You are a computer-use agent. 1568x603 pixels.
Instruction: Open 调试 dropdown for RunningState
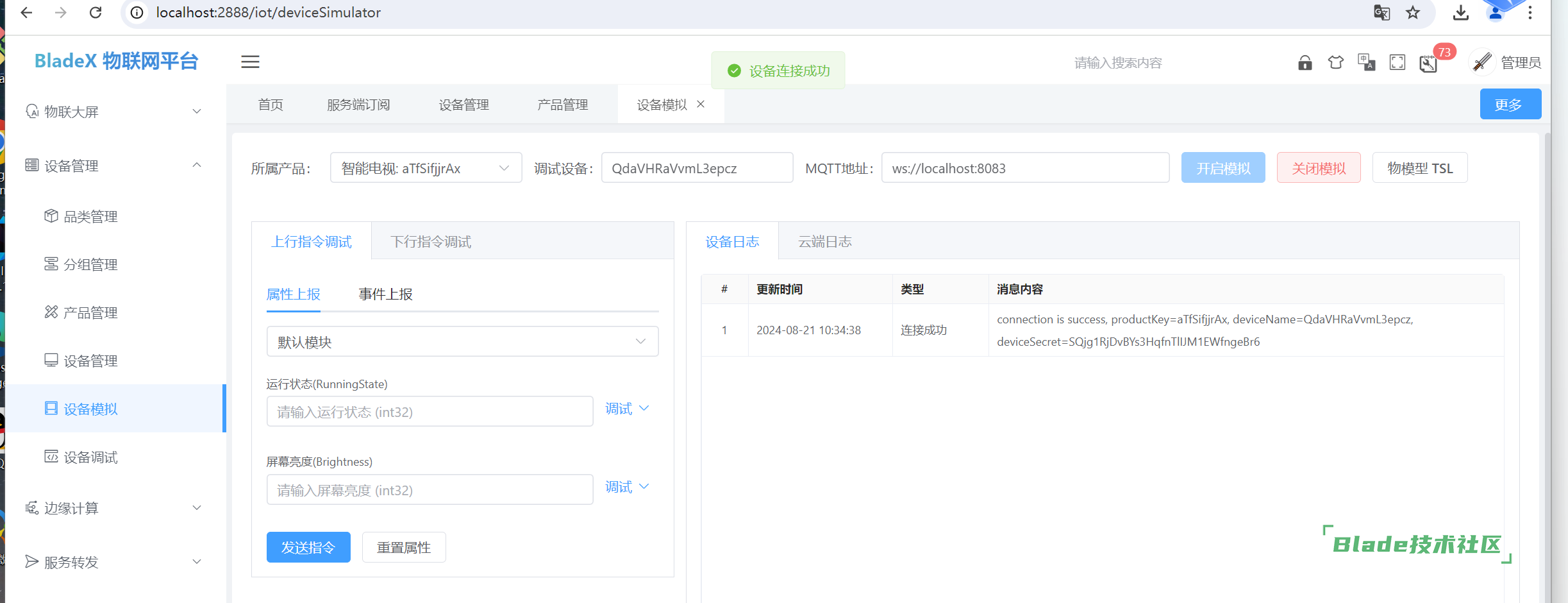coord(627,409)
